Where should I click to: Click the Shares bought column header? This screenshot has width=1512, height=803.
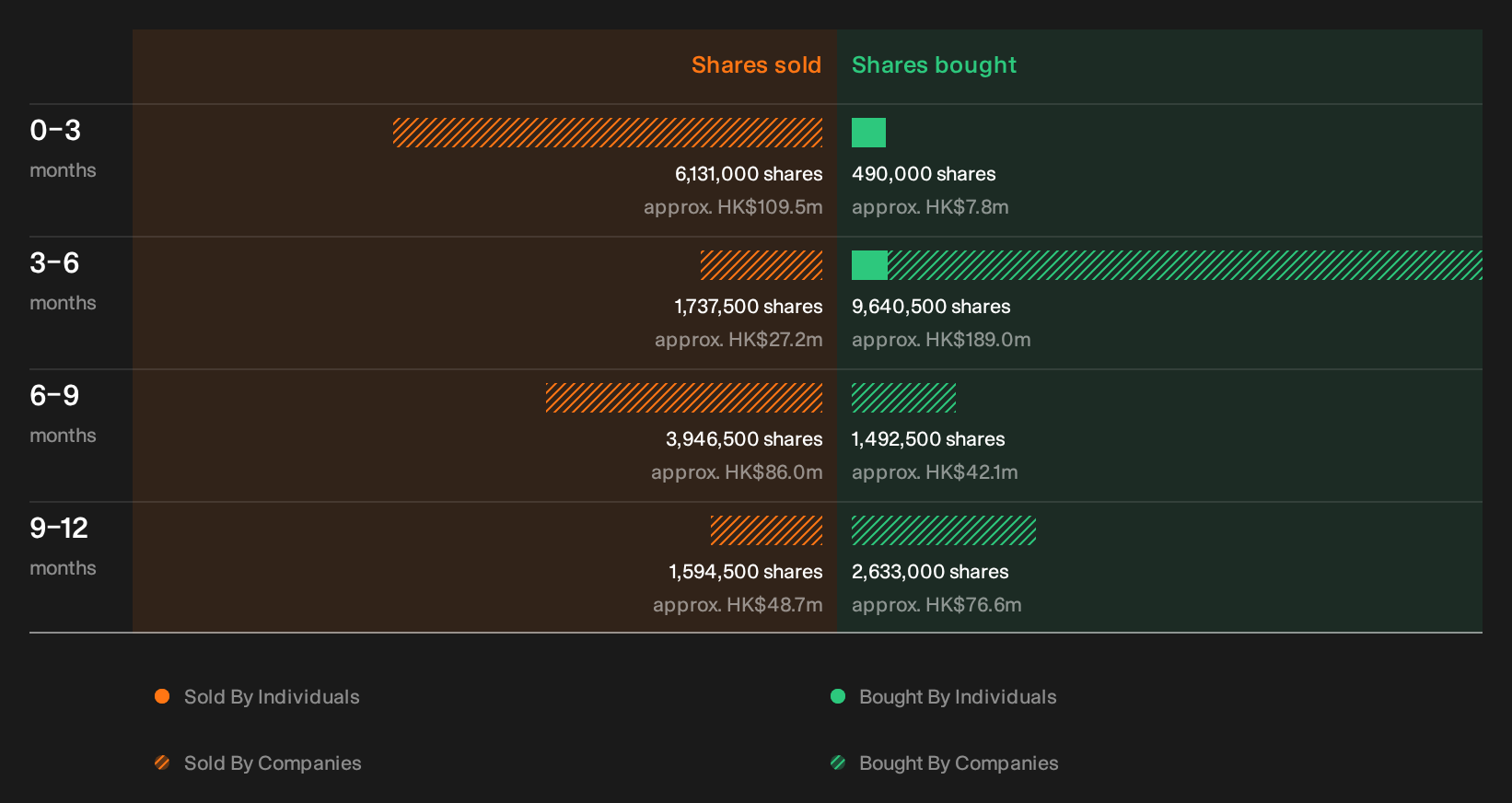pos(934,65)
